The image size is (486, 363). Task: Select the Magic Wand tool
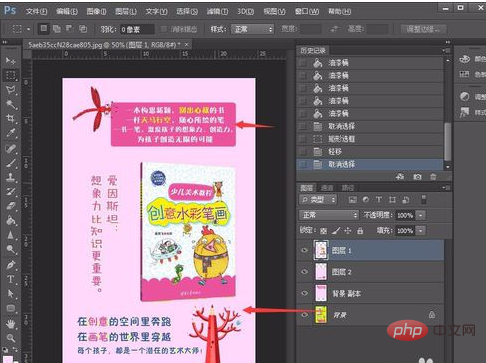[x=11, y=104]
